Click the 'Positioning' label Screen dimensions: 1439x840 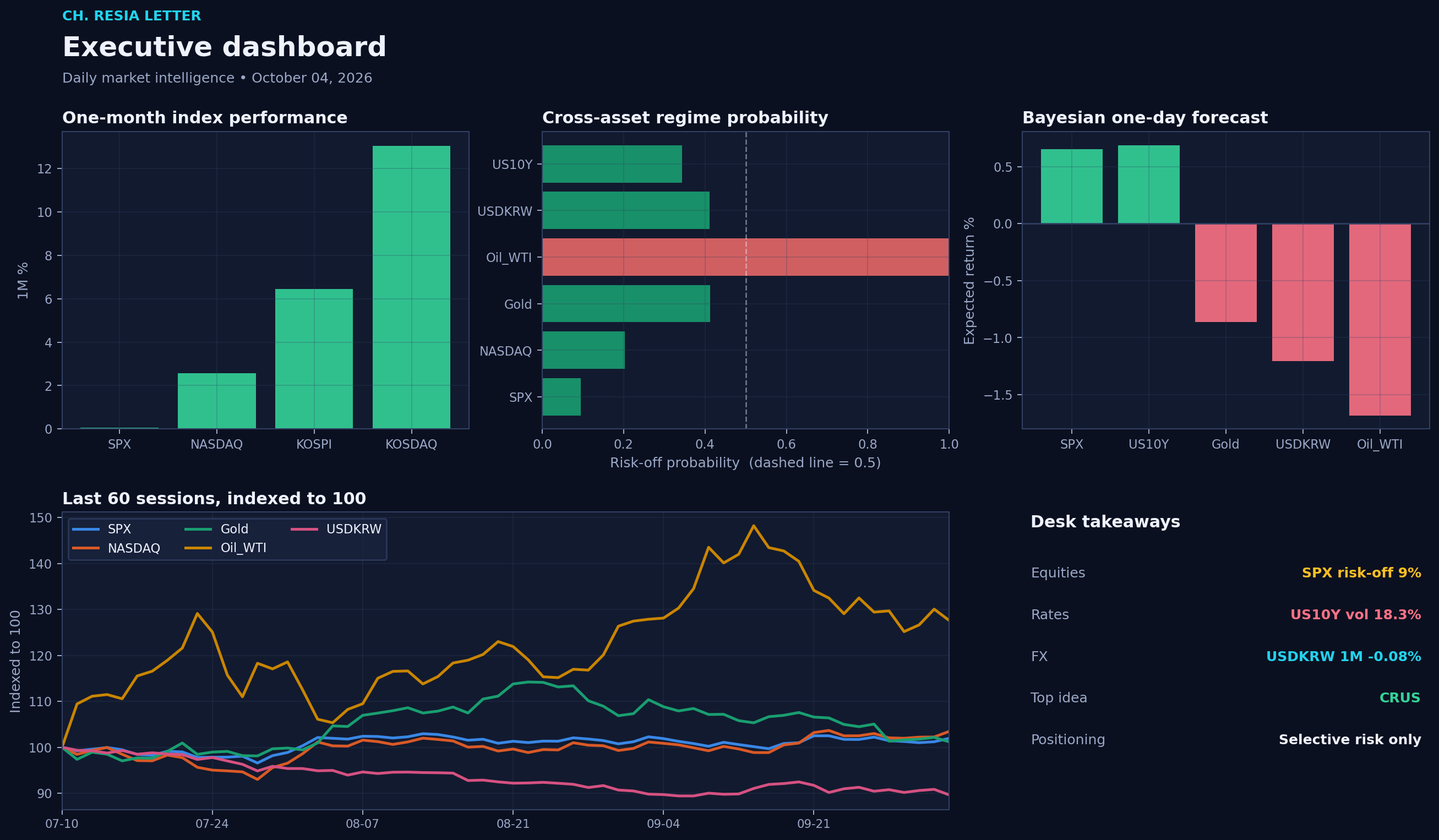1068,739
